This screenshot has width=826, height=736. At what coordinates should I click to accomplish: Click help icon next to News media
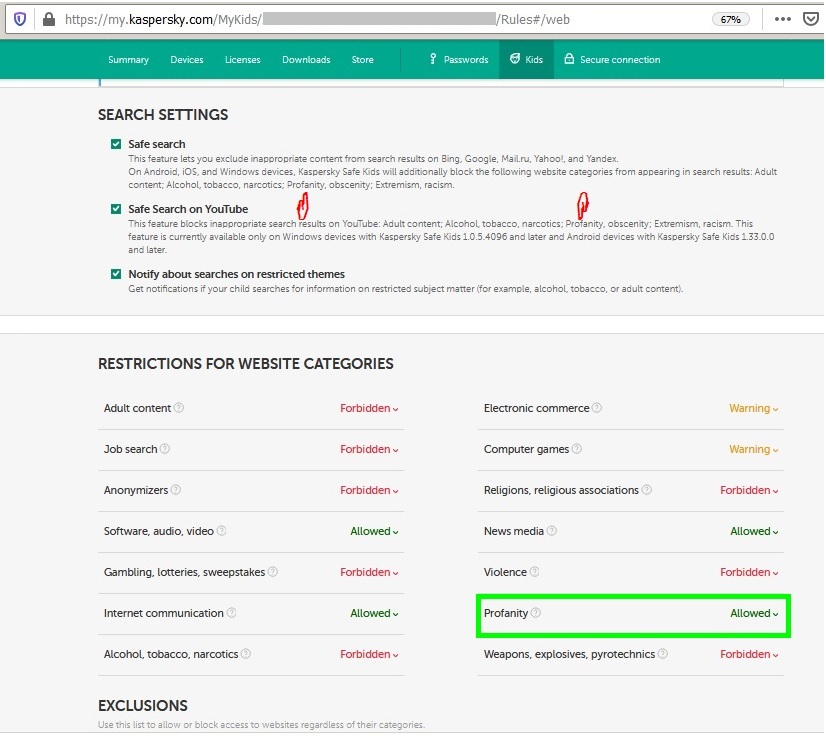pos(552,531)
